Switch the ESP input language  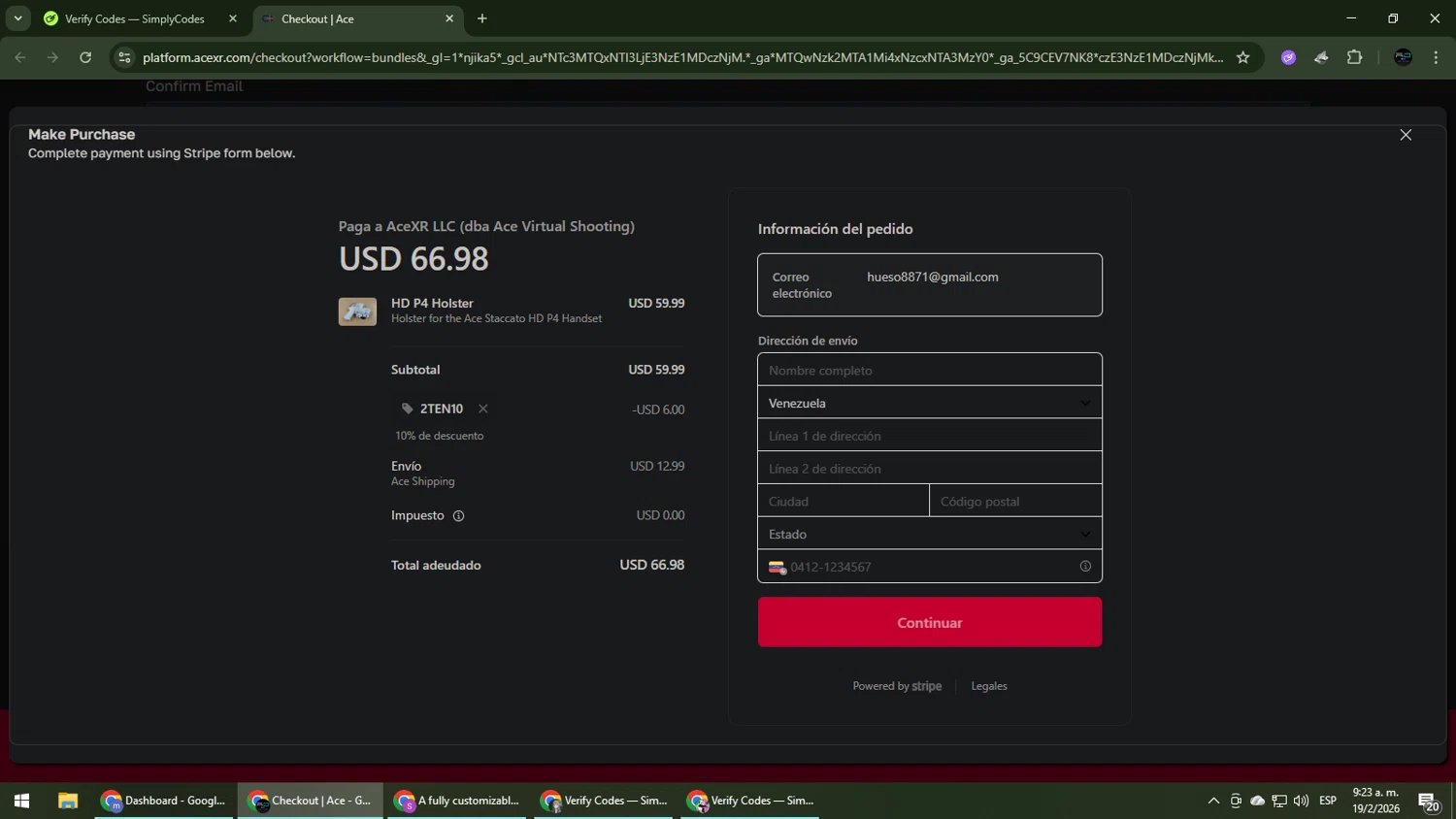[1328, 801]
